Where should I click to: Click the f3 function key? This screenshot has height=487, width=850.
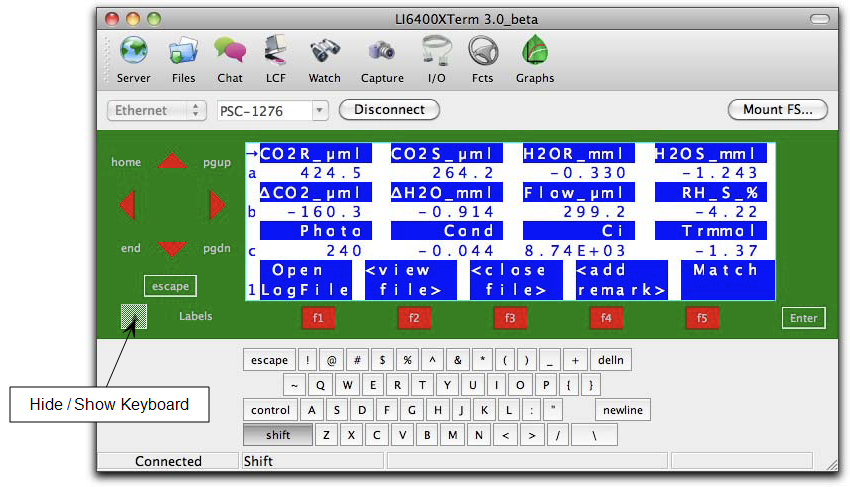click(x=510, y=318)
